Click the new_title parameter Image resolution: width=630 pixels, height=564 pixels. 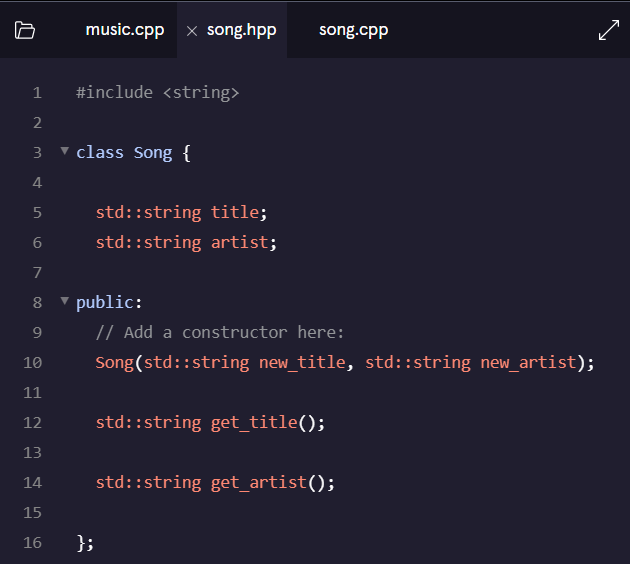click(302, 362)
